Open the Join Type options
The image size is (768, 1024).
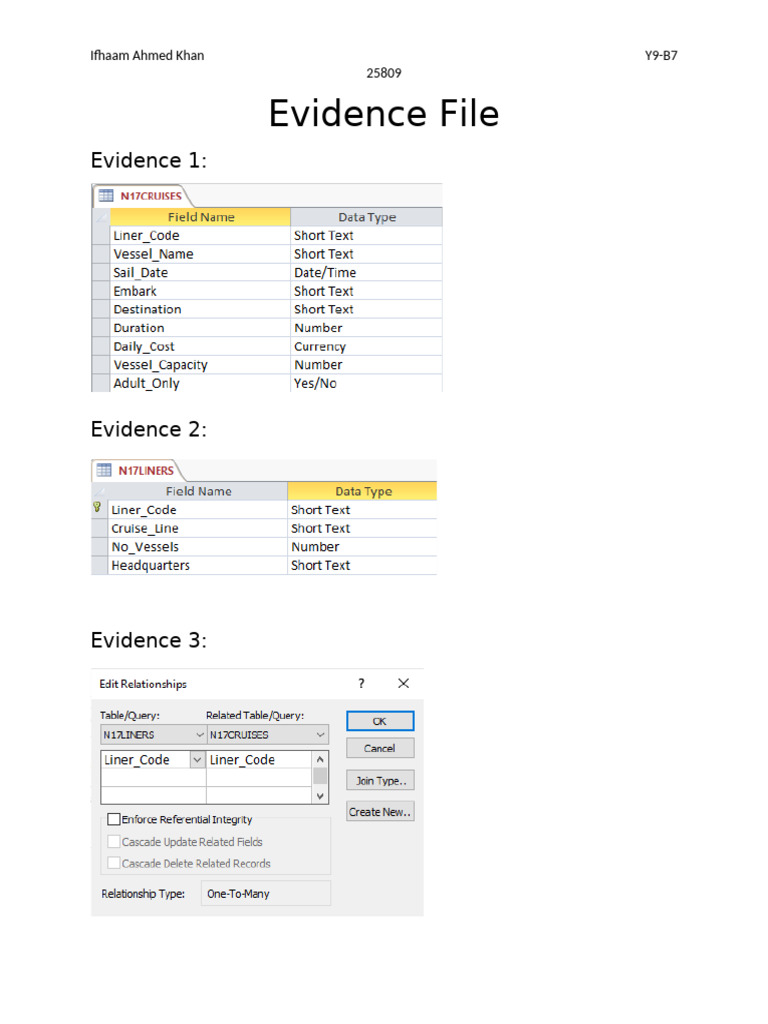tap(380, 780)
